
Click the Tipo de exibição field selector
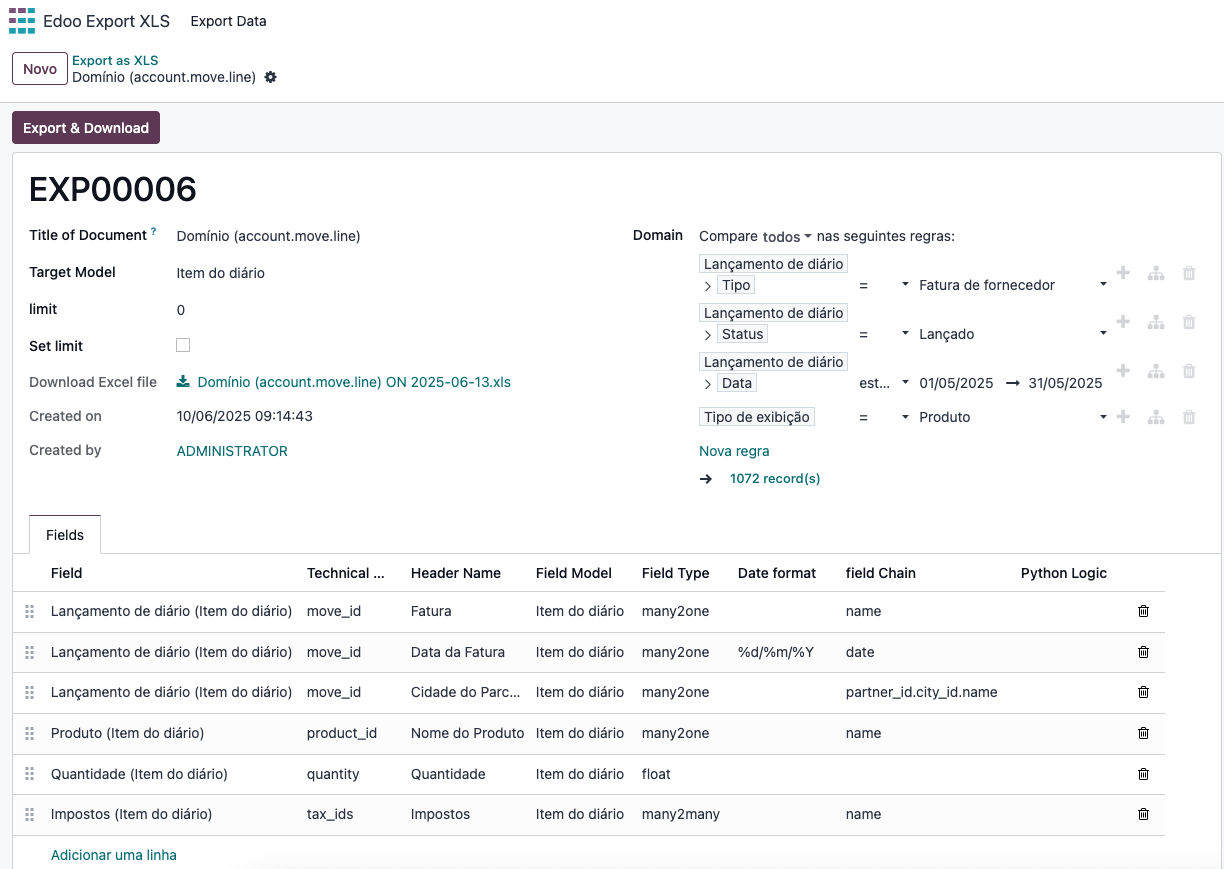coord(757,417)
